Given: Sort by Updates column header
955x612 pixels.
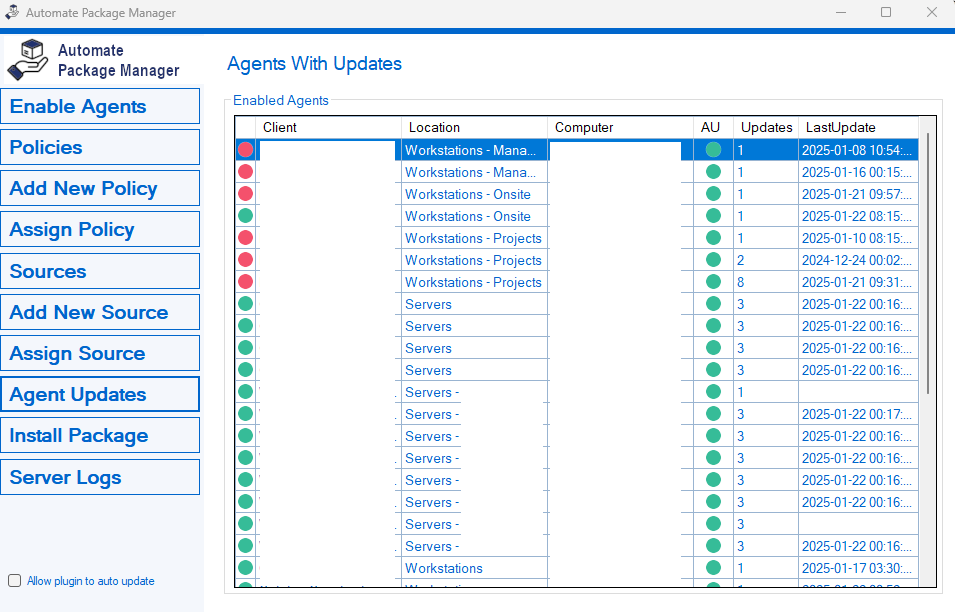Looking at the screenshot, I should (766, 127).
